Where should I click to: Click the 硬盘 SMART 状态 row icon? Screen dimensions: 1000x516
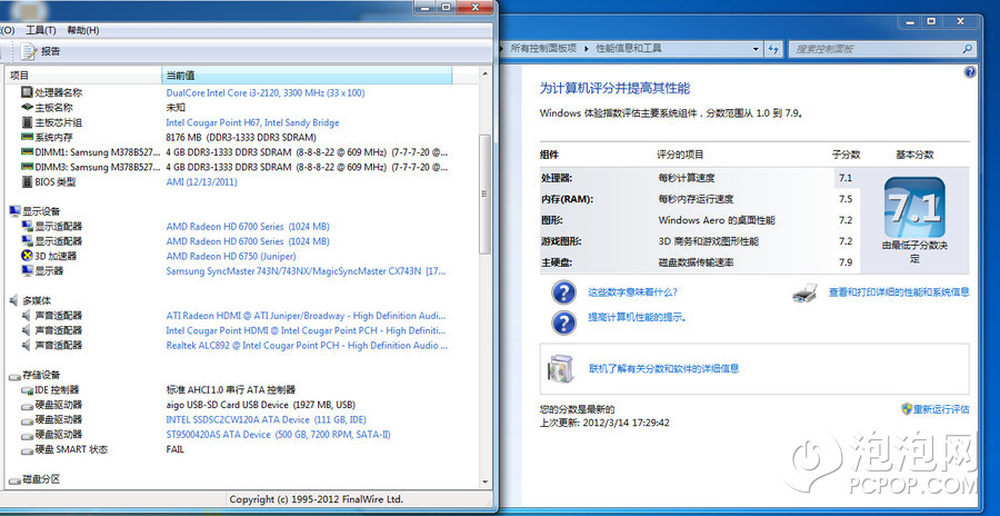tap(27, 450)
